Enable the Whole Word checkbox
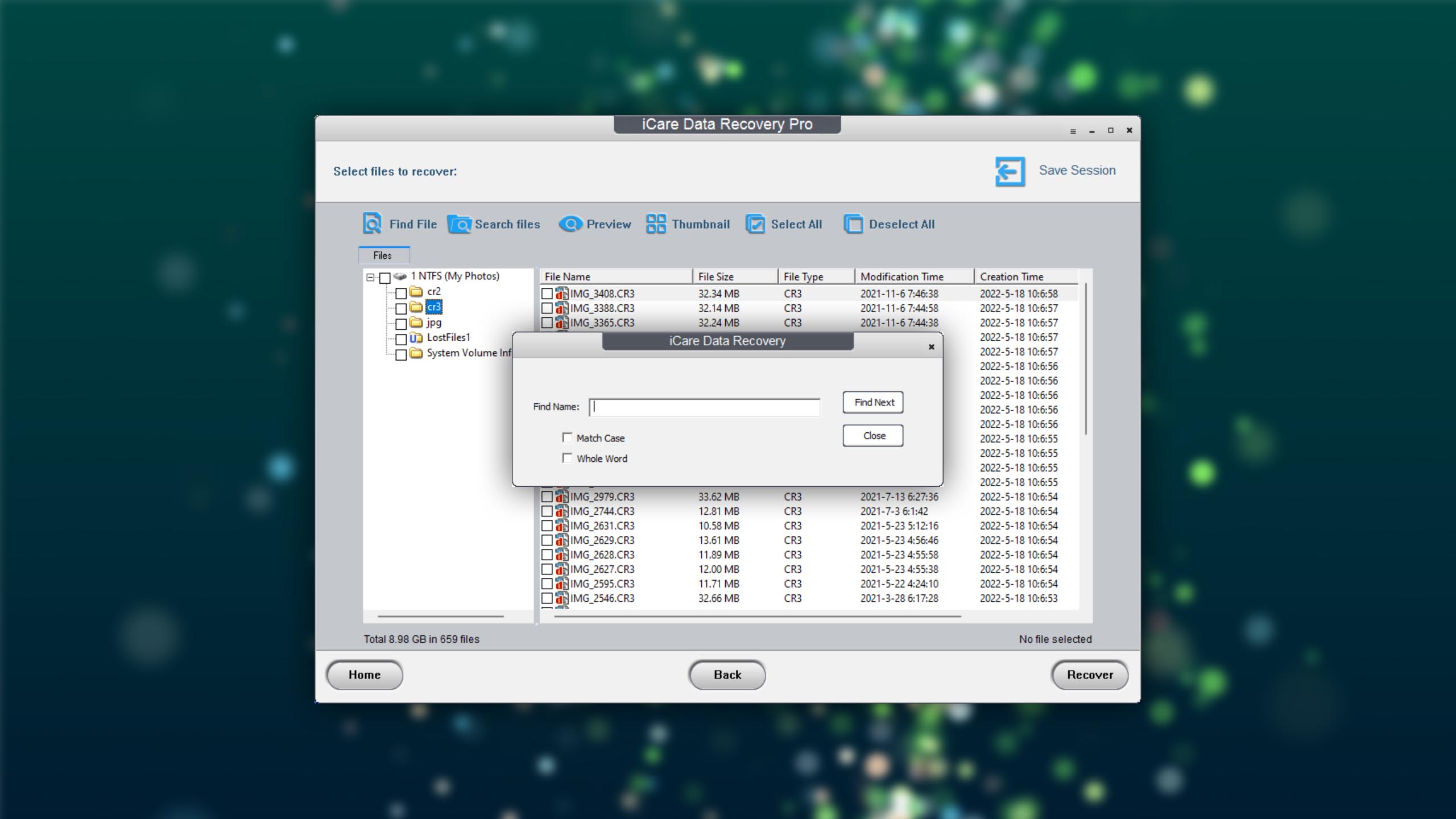The image size is (1456, 819). click(567, 458)
